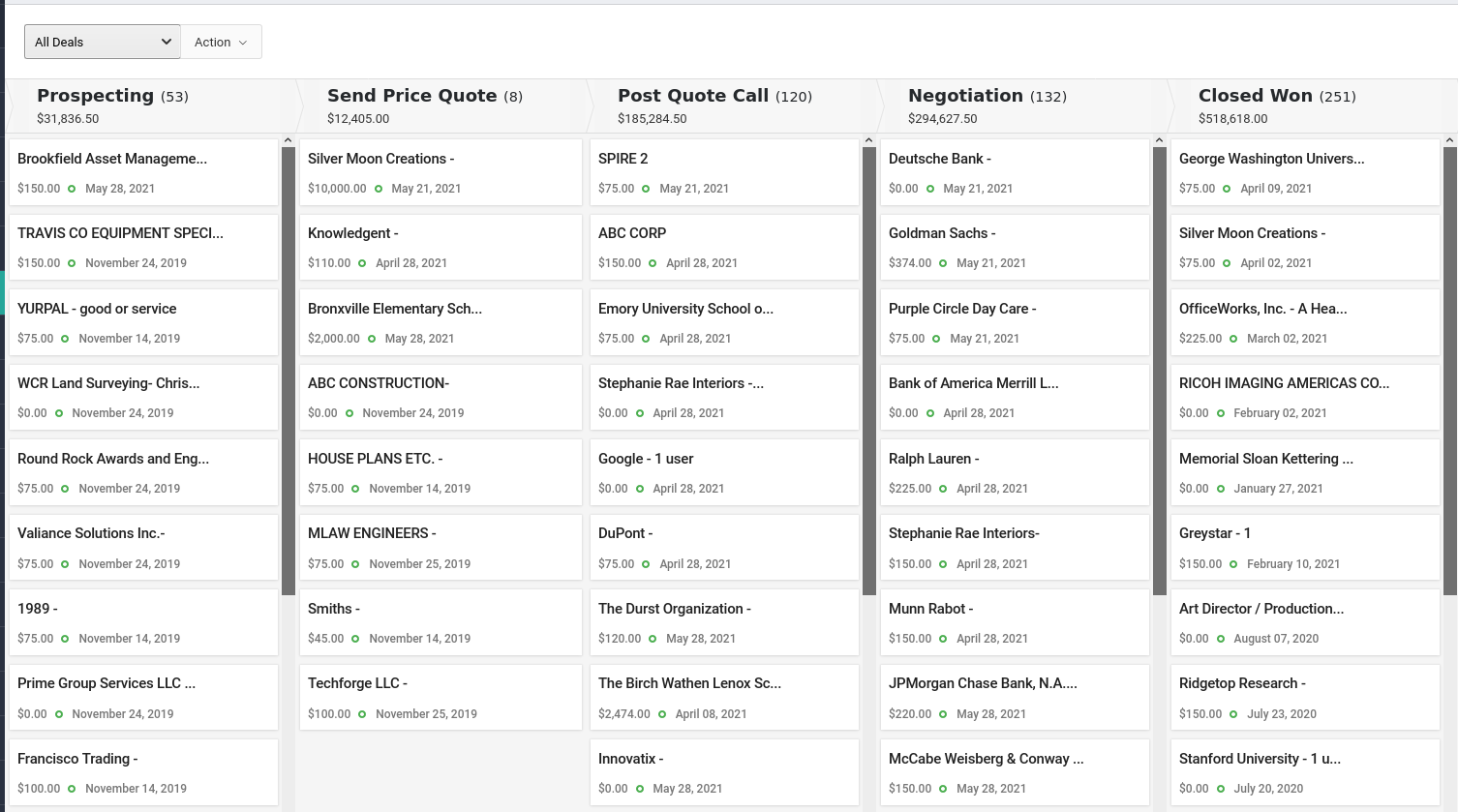Open the Art Director / Production deal
Image resolution: width=1458 pixels, height=812 pixels.
click(1305, 622)
